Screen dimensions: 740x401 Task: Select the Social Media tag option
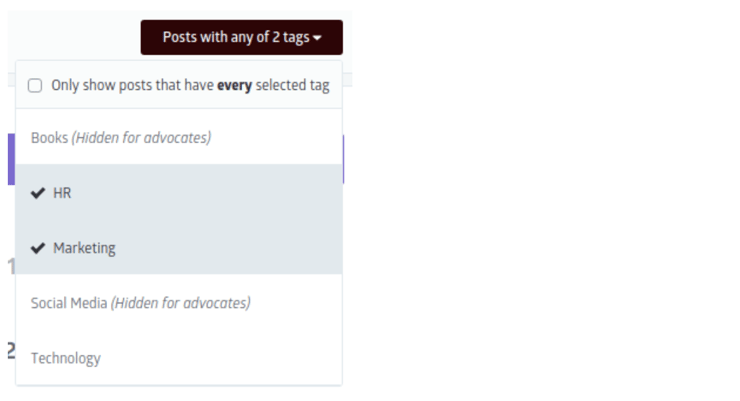179,302
